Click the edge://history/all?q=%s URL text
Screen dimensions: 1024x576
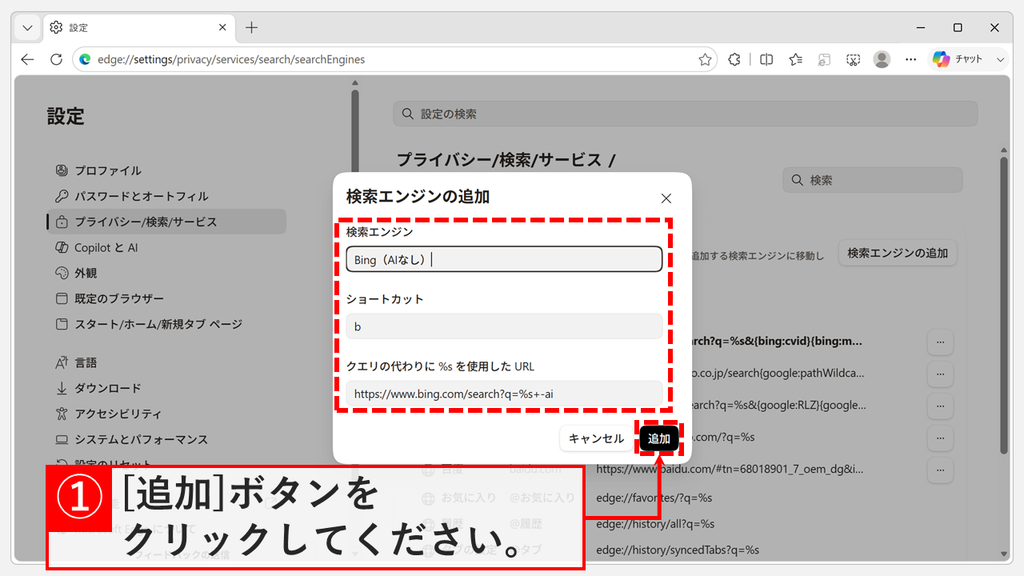[655, 524]
